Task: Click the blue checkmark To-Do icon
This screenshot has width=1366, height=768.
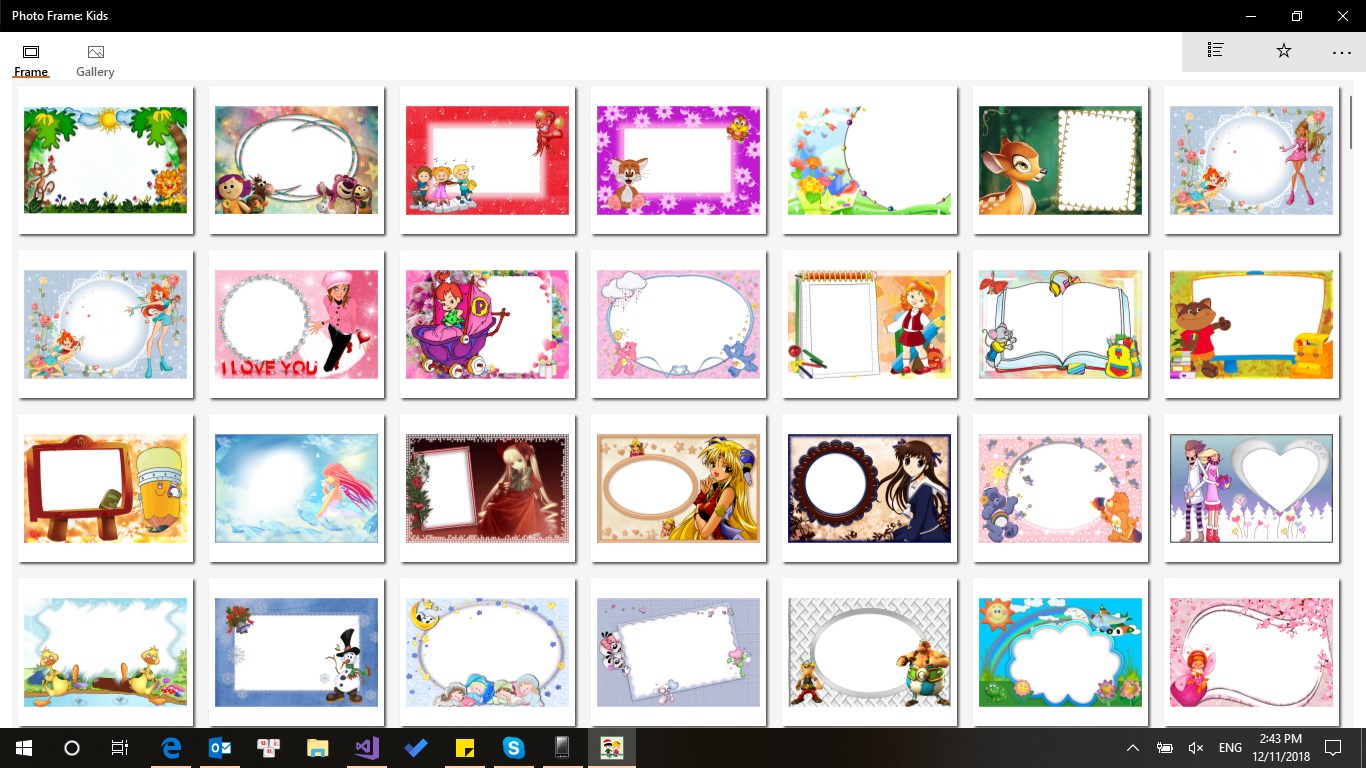Action: [x=416, y=748]
